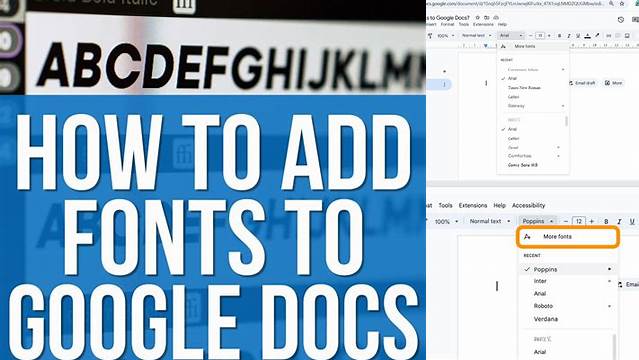Viewport: 639px width, 360px height.
Task: Click the highlighted More fonts option
Action: click(x=568, y=237)
